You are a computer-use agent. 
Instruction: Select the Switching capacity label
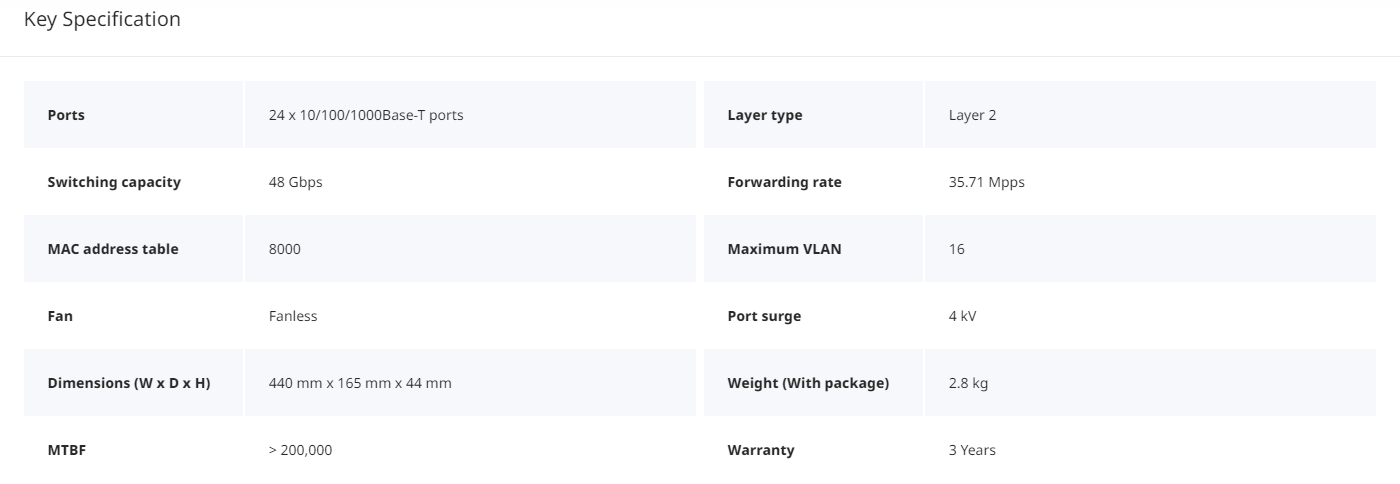pyautogui.click(x=114, y=182)
